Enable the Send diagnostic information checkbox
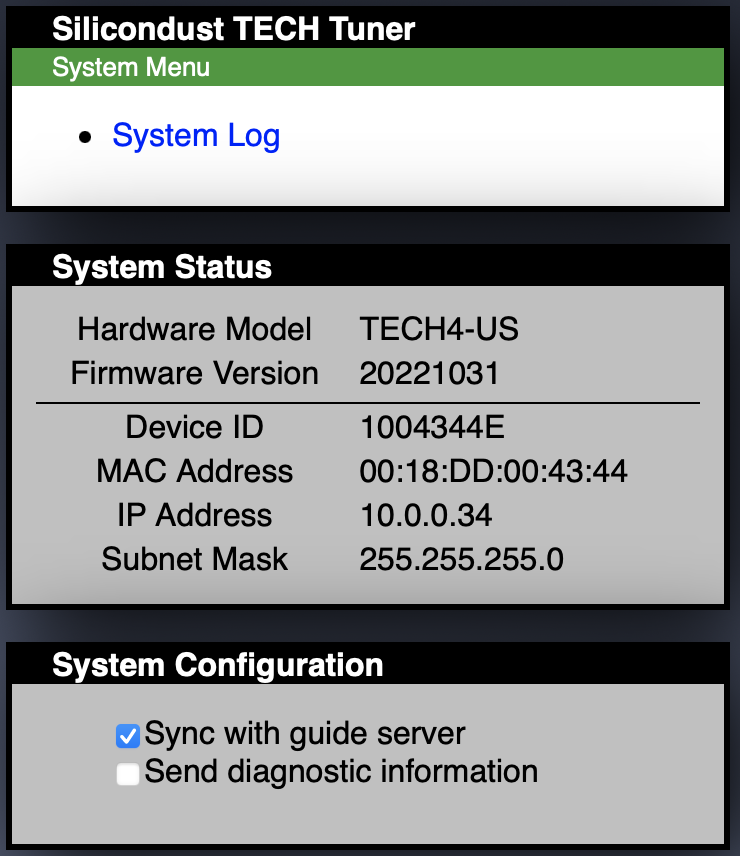740x856 pixels. click(x=127, y=774)
